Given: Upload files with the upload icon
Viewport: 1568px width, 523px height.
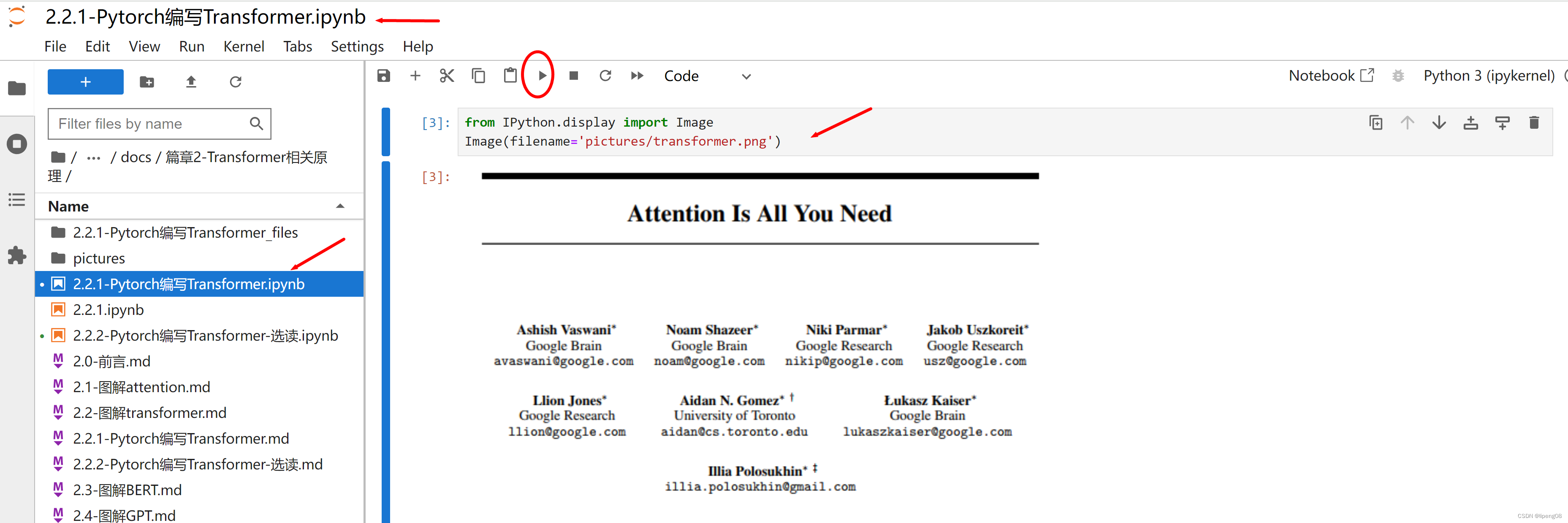Looking at the screenshot, I should click(191, 81).
